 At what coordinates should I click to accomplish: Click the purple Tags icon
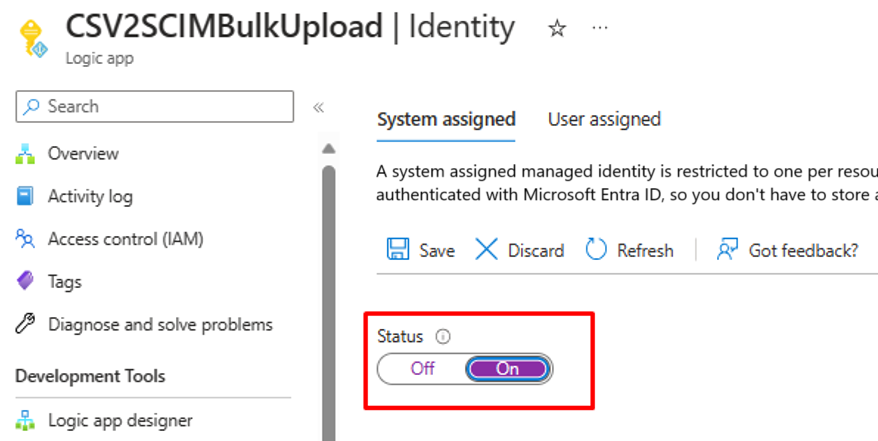click(x=25, y=282)
